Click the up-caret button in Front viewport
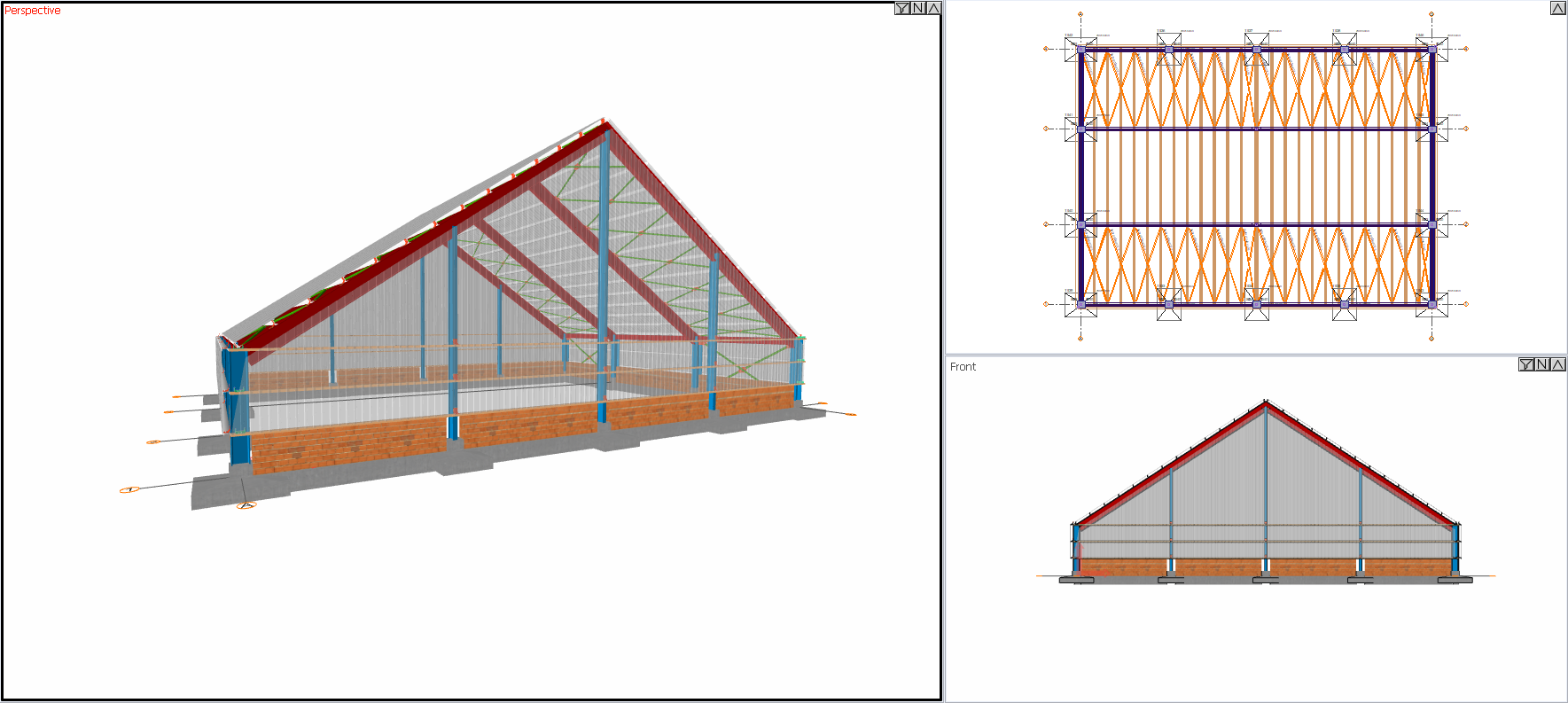Viewport: 1568px width, 703px height. pos(1557,364)
